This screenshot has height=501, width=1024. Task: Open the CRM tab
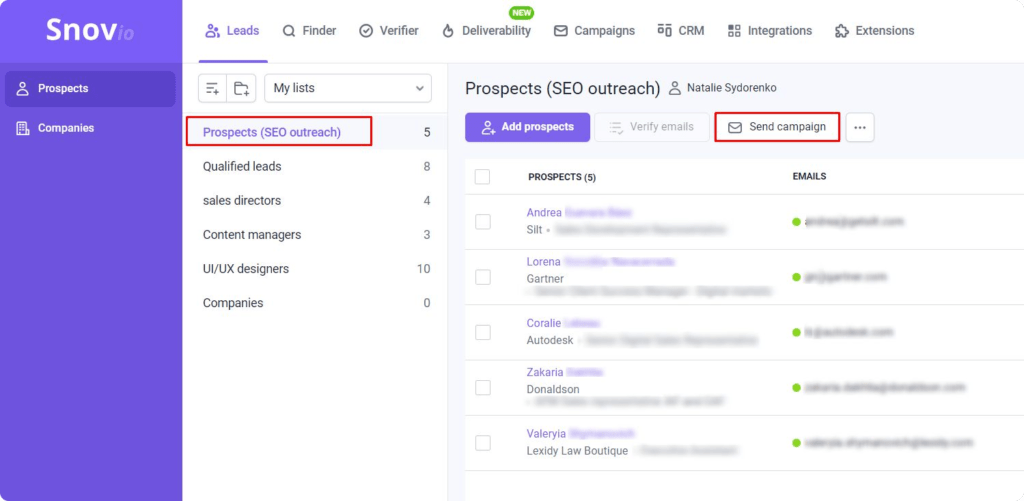[x=680, y=31]
